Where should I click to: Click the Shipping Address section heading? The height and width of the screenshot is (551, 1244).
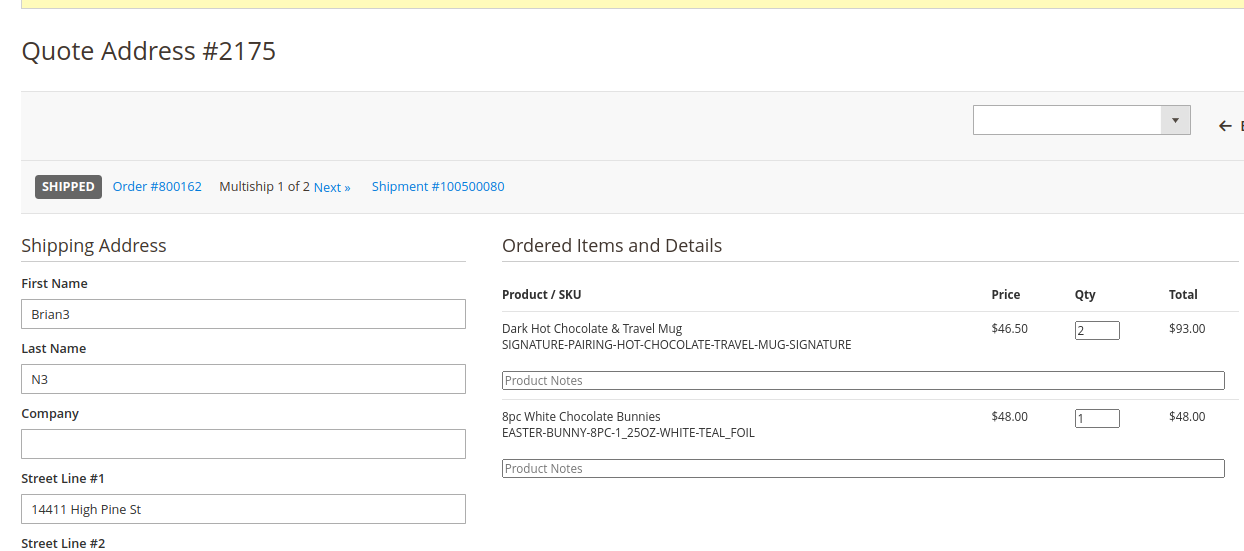[x=94, y=246]
